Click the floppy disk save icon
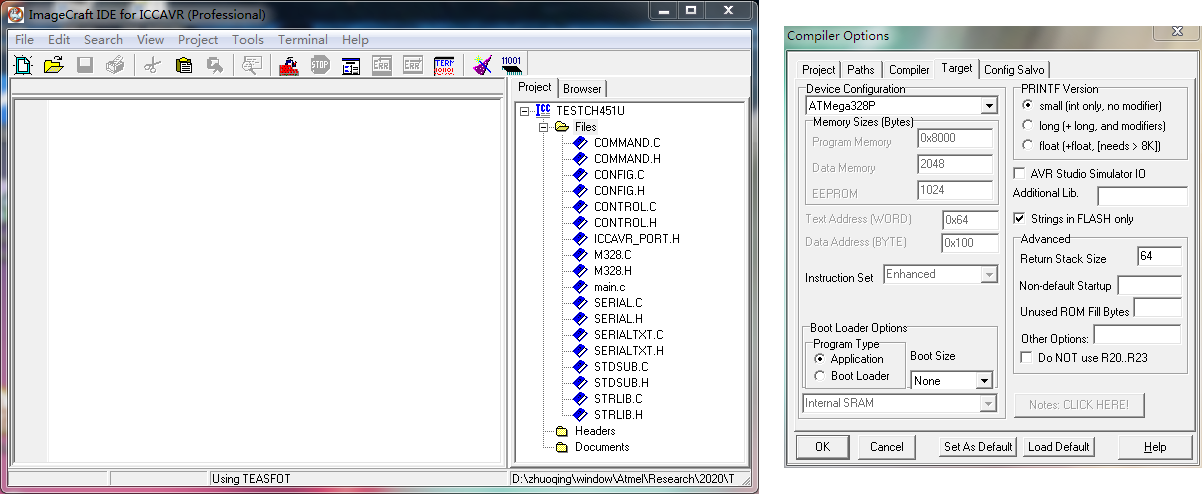 [x=85, y=66]
